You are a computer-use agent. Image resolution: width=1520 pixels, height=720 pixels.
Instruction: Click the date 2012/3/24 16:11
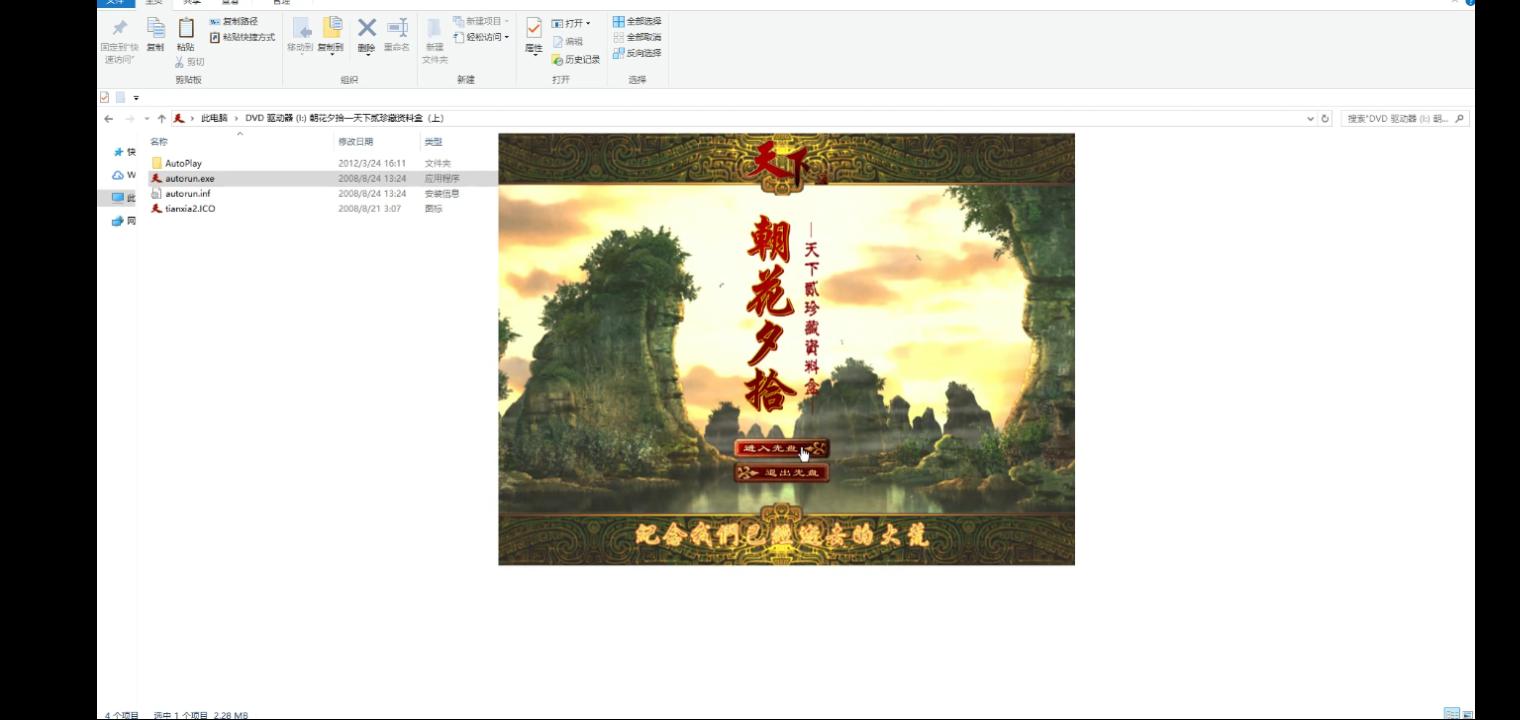tap(372, 163)
